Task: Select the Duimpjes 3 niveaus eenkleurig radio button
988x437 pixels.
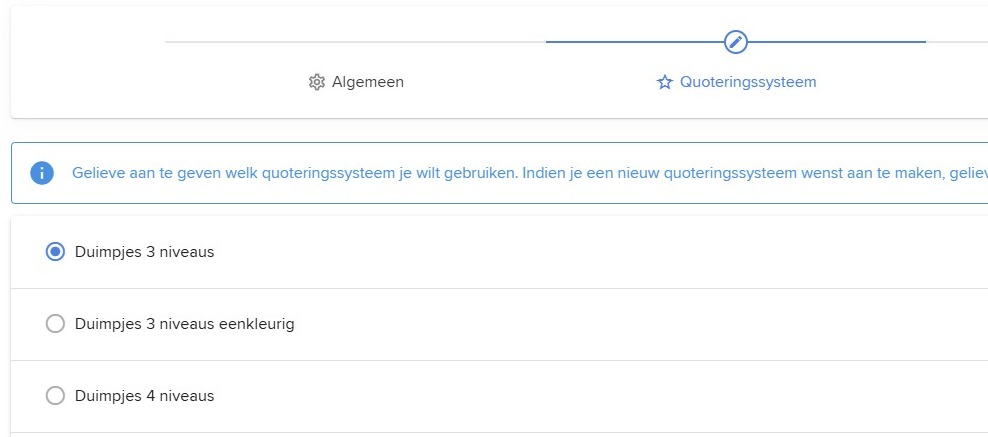Action: click(x=55, y=324)
